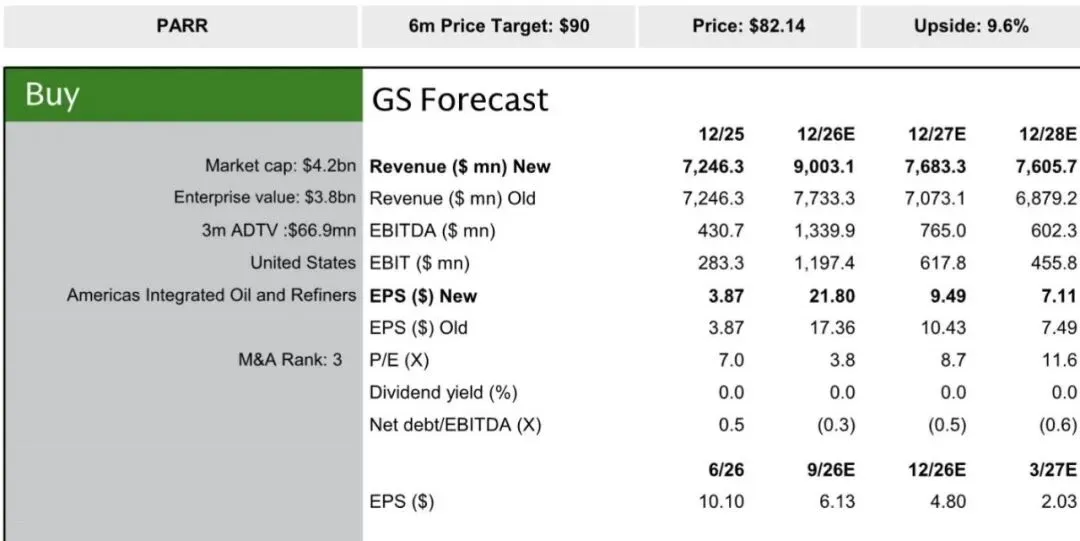Select the 6m Price Target: $90 cell

point(499,27)
